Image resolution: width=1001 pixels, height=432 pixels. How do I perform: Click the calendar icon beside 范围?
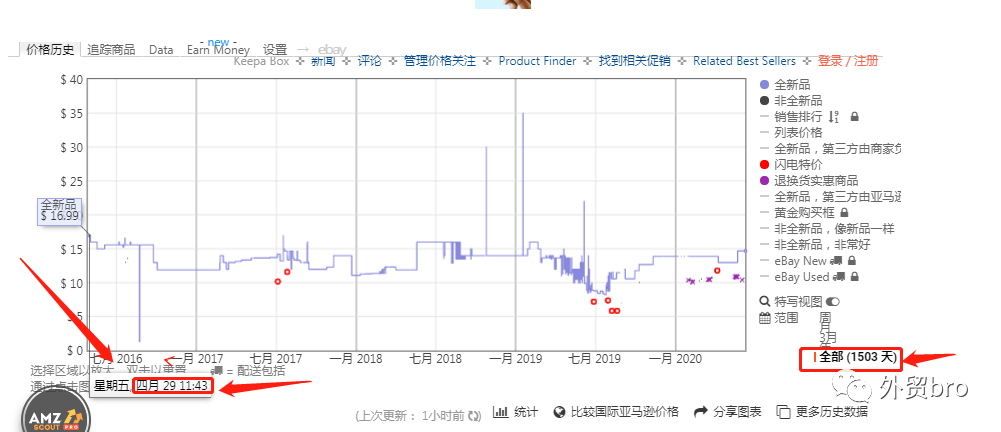(766, 318)
